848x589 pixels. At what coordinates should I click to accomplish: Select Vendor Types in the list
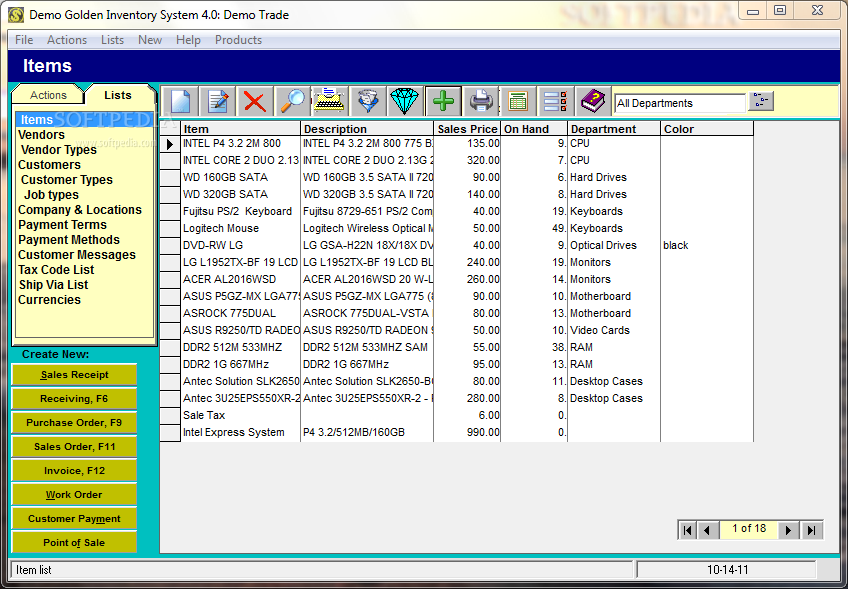[x=58, y=150]
